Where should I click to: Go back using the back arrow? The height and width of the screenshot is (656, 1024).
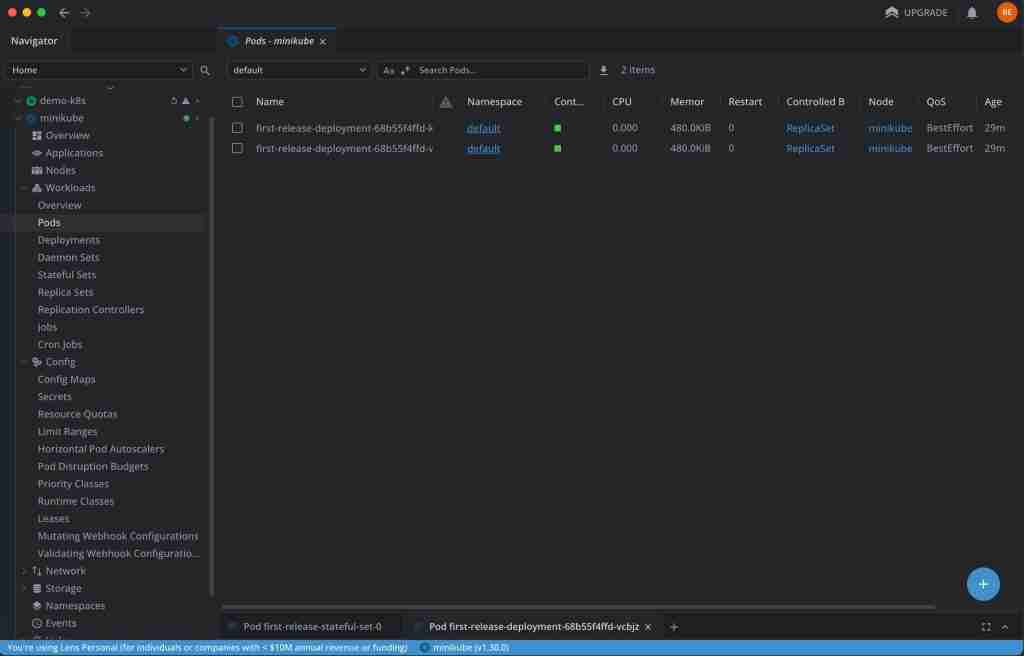click(x=64, y=13)
